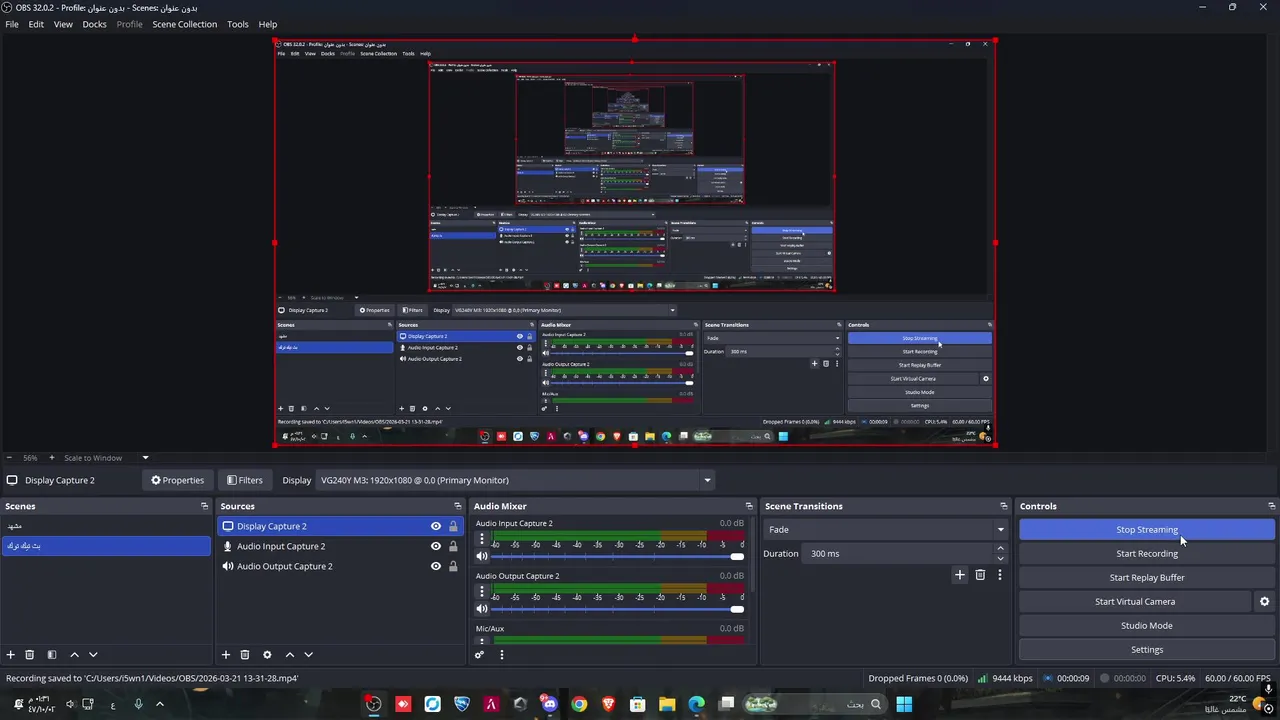
Task: Add a new scene with the plus icon
Action: pos(11,655)
